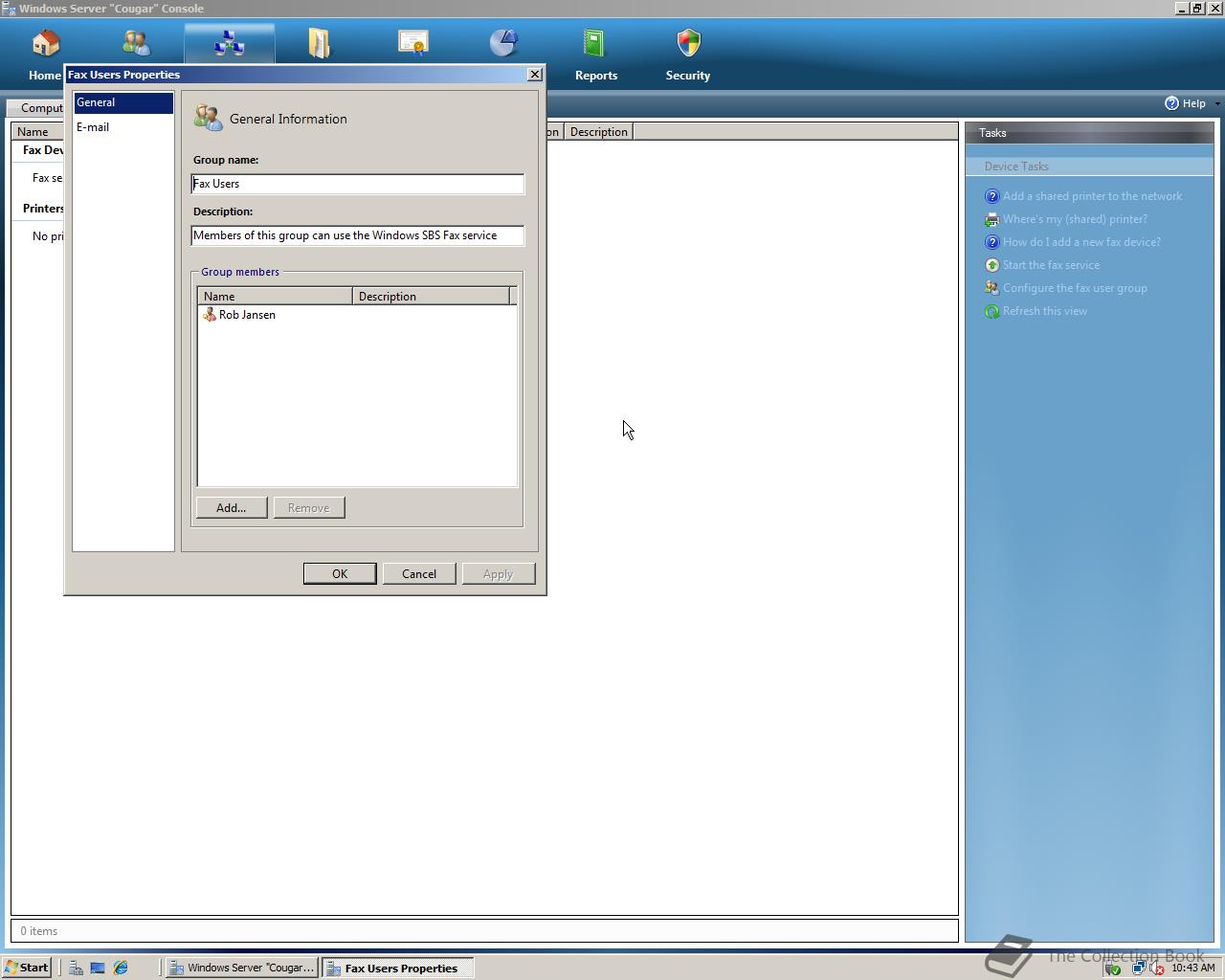The width and height of the screenshot is (1225, 980).
Task: Click the Printers group heading
Action: point(43,209)
